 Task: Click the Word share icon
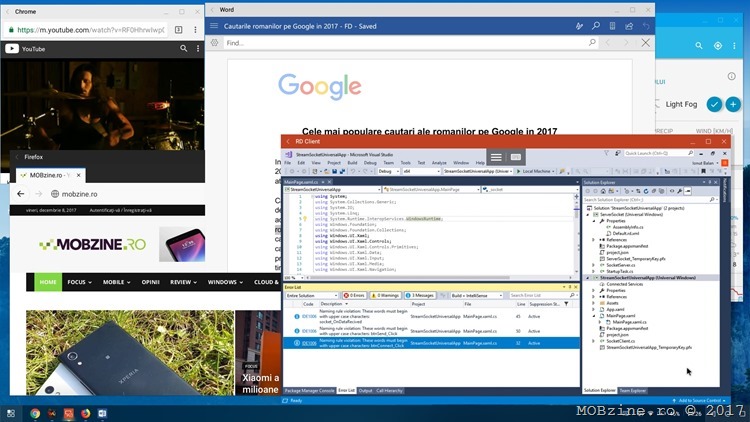[629, 26]
